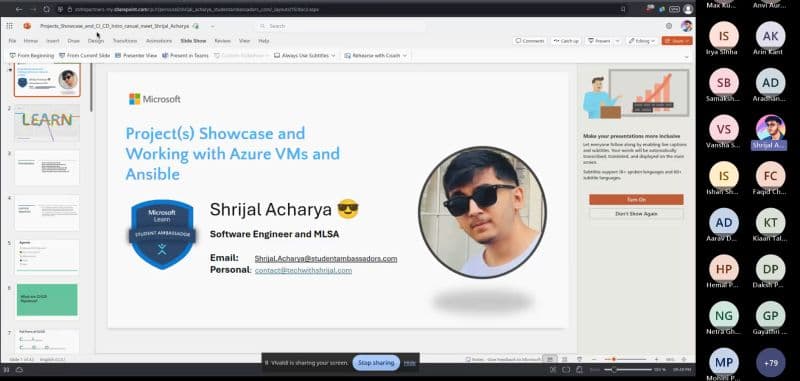Select slide 5 Agenda thumbnail
Screen dimensions: 800x381
[x=47, y=257]
